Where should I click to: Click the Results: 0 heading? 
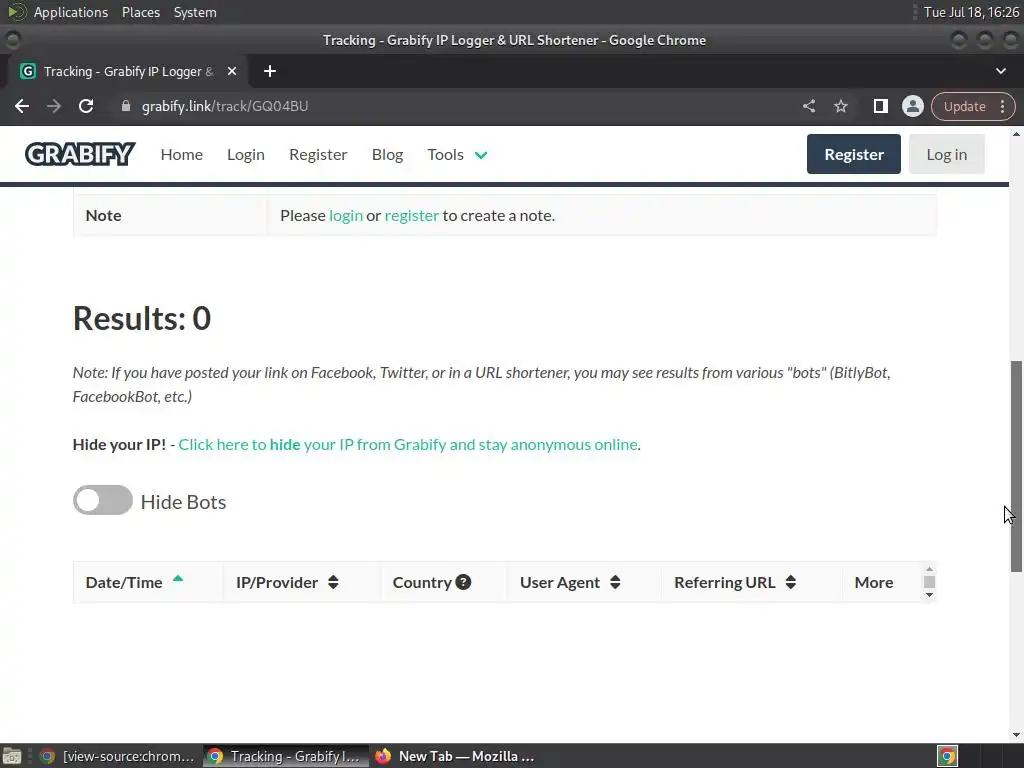[142, 318]
